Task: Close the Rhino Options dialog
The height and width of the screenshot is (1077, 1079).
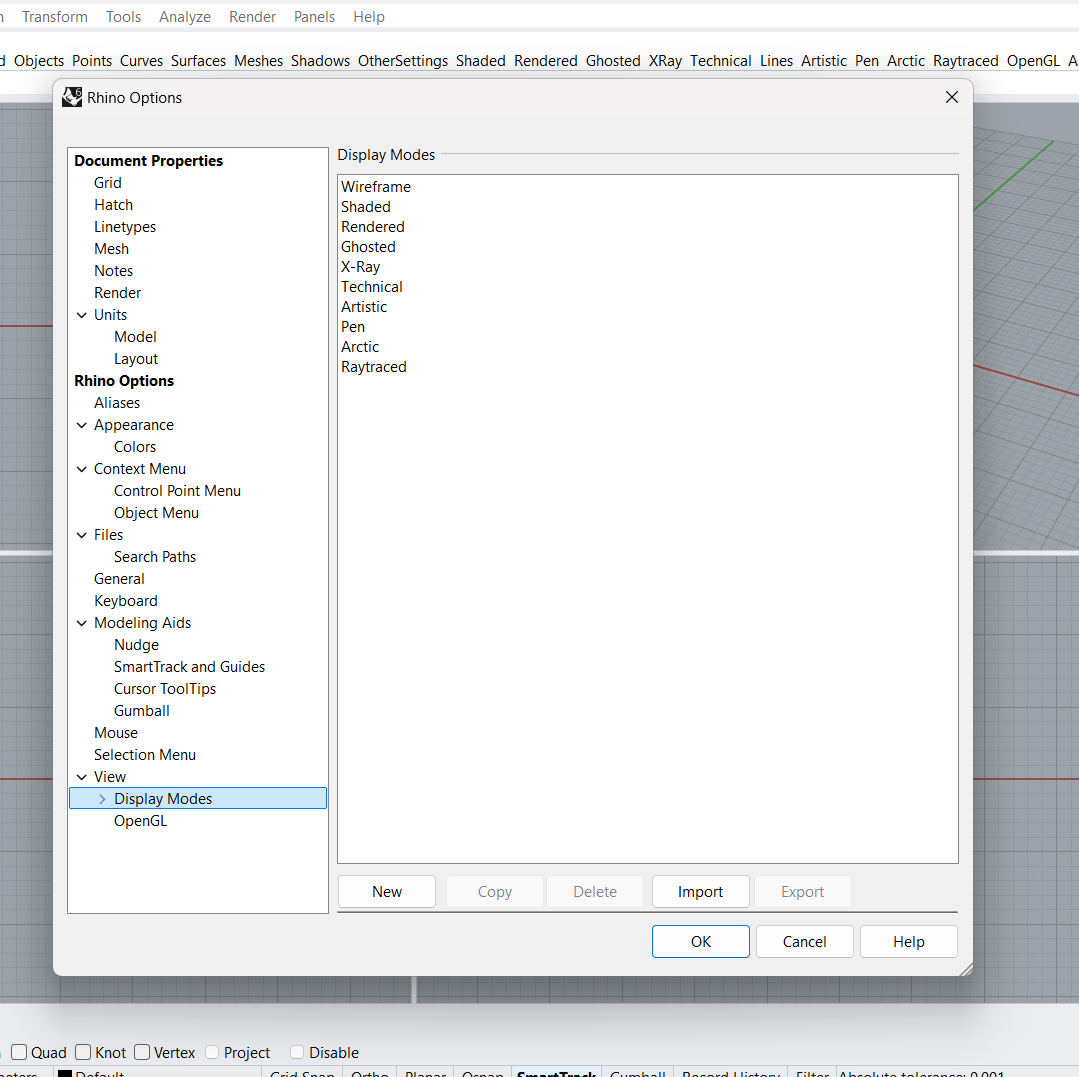Action: tap(951, 97)
